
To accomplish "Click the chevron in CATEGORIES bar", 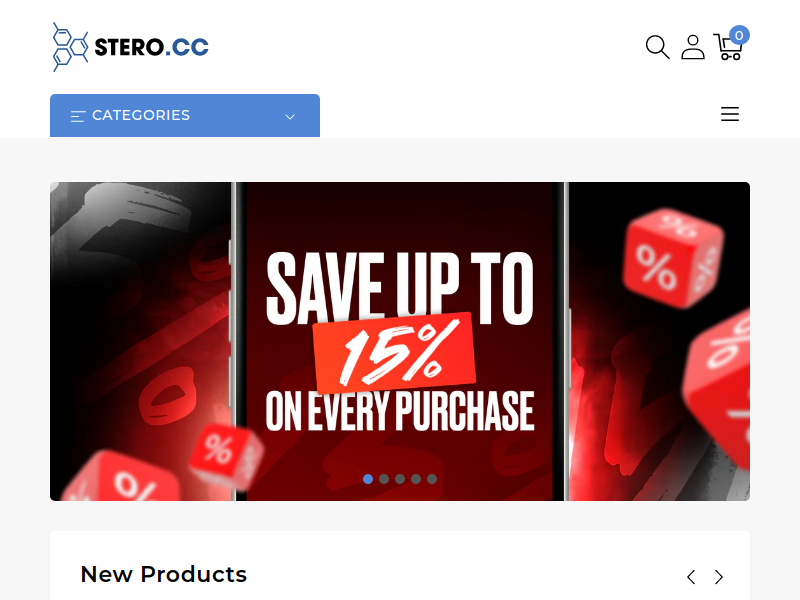I will coord(290,117).
